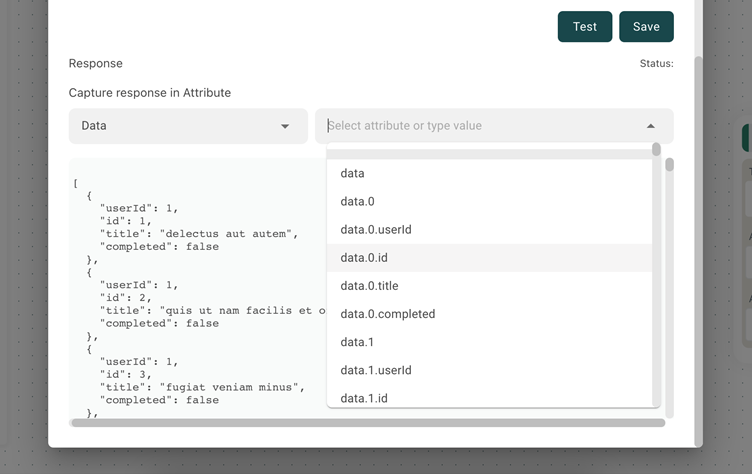Click the "quis ut nam facilis" title line
Screen dimensions: 752x474
[x=213, y=310]
